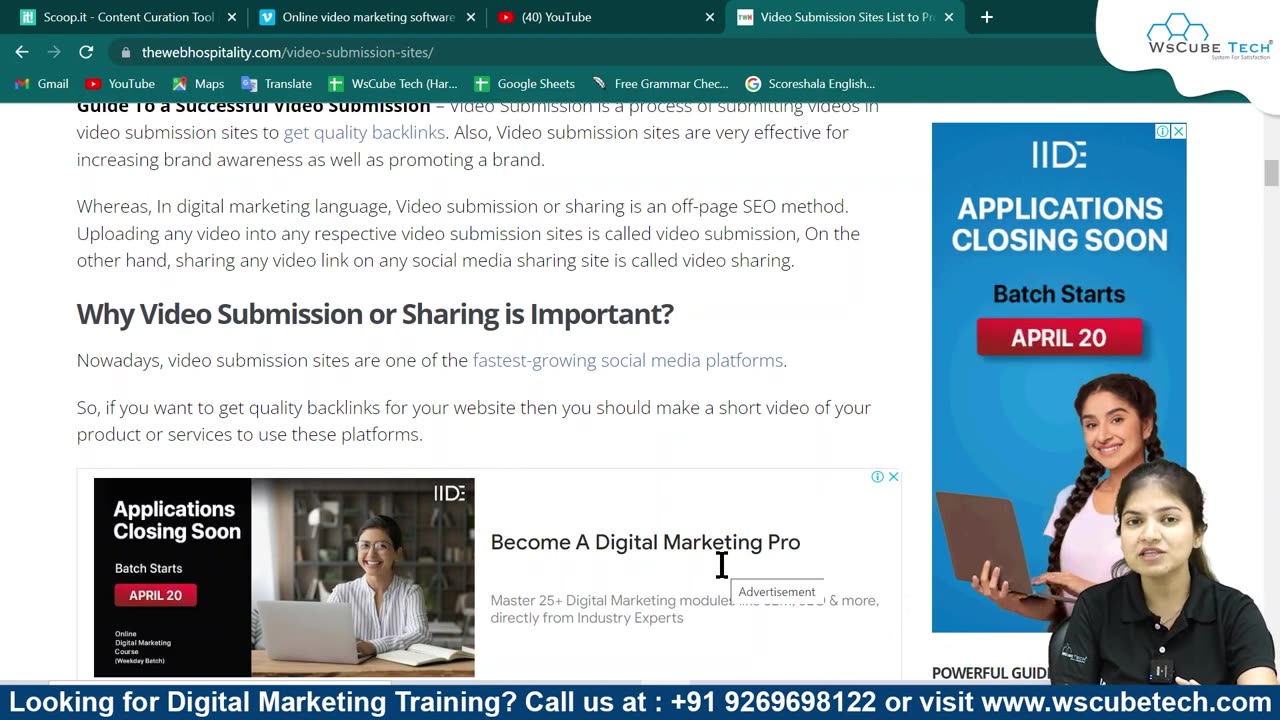The image size is (1280, 720).
Task: Close the Online video marketing software tab
Action: (470, 17)
